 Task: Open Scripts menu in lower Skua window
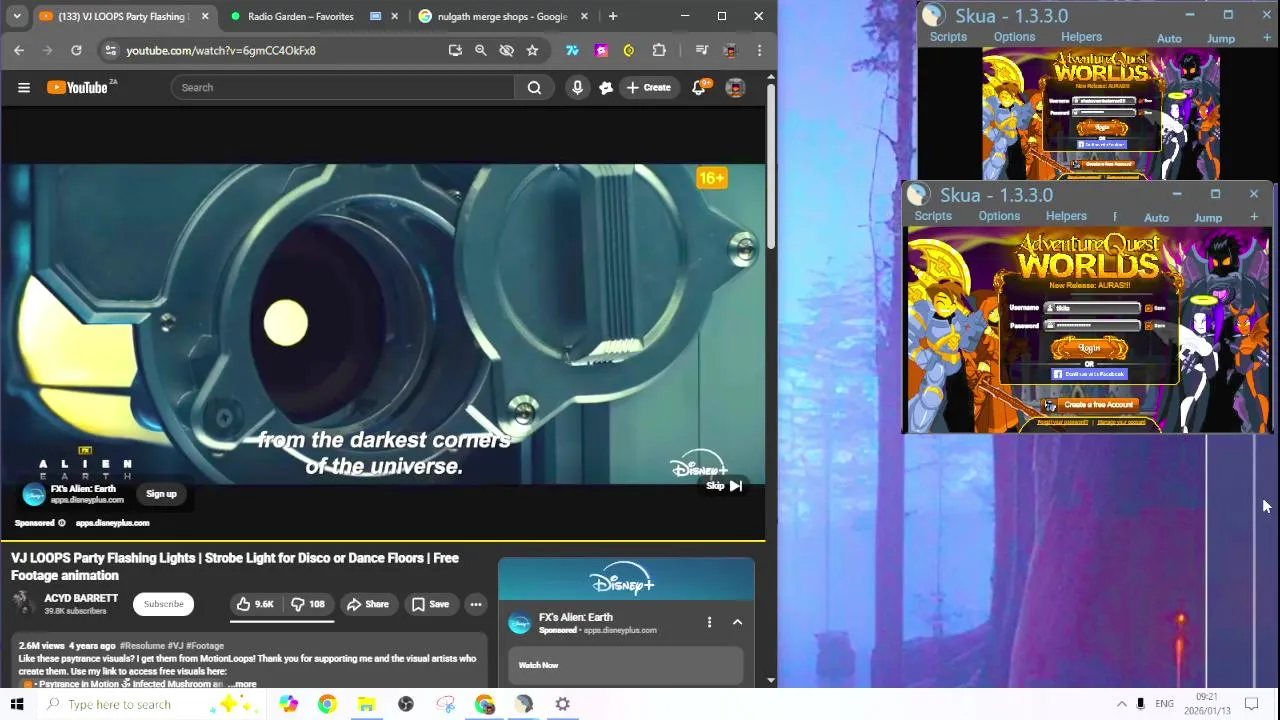(933, 216)
